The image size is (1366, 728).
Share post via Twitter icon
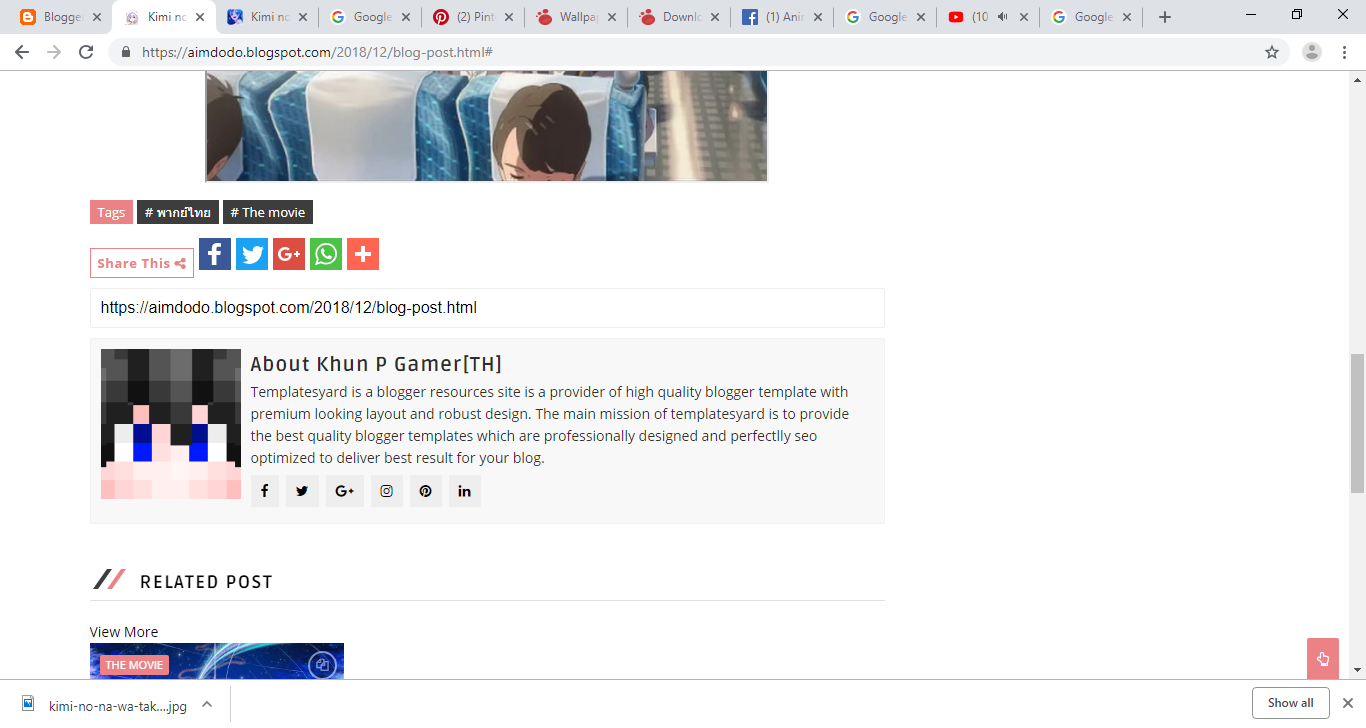pos(252,254)
